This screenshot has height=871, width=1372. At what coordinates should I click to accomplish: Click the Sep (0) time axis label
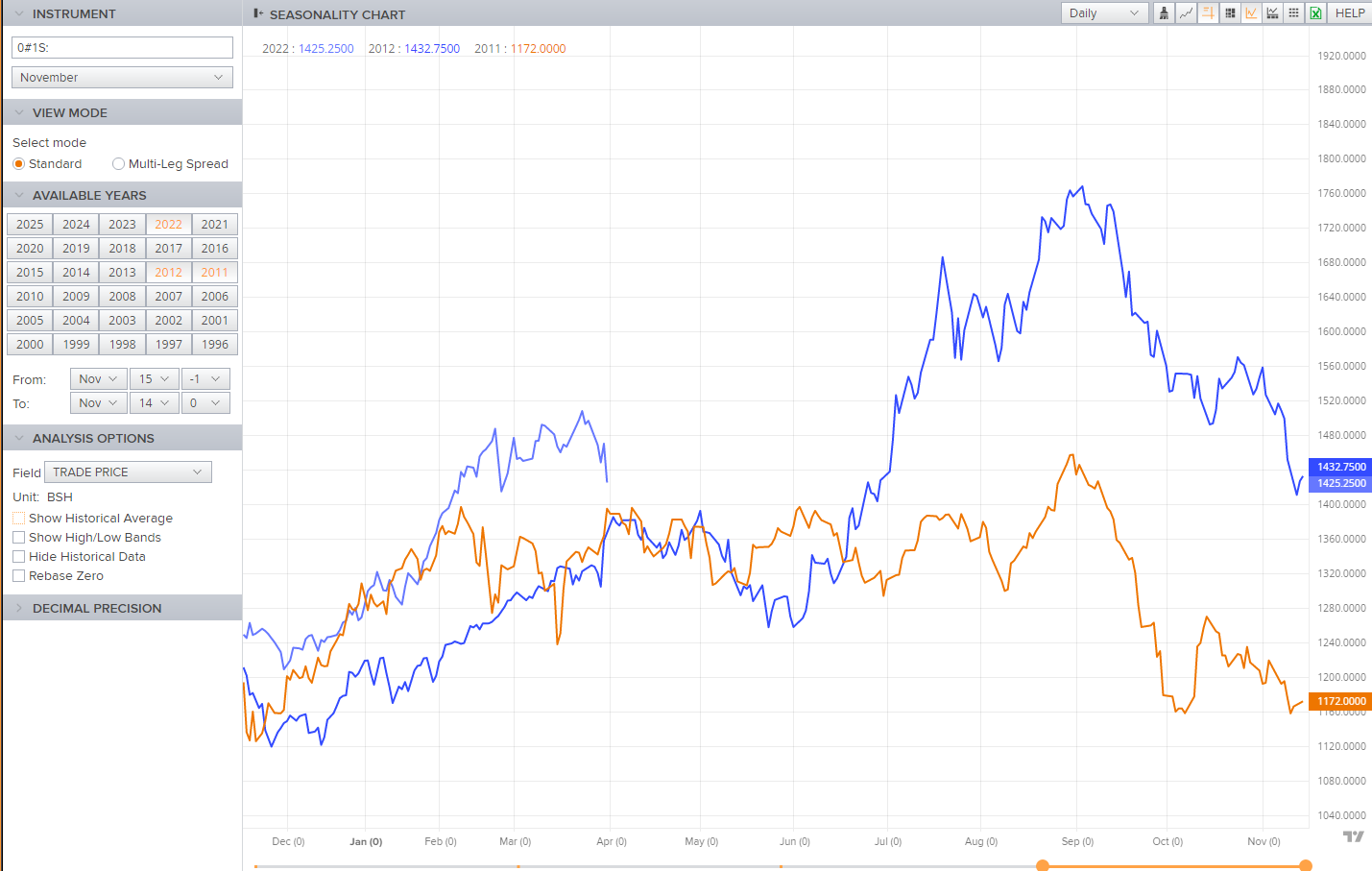click(x=1077, y=841)
